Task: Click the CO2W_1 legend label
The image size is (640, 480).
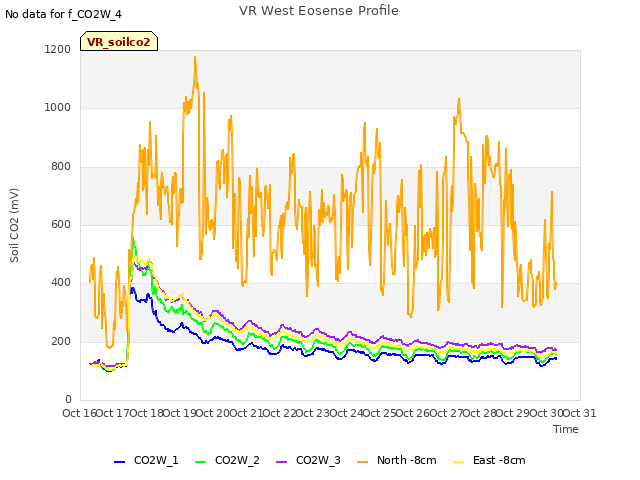Action: coord(156,460)
